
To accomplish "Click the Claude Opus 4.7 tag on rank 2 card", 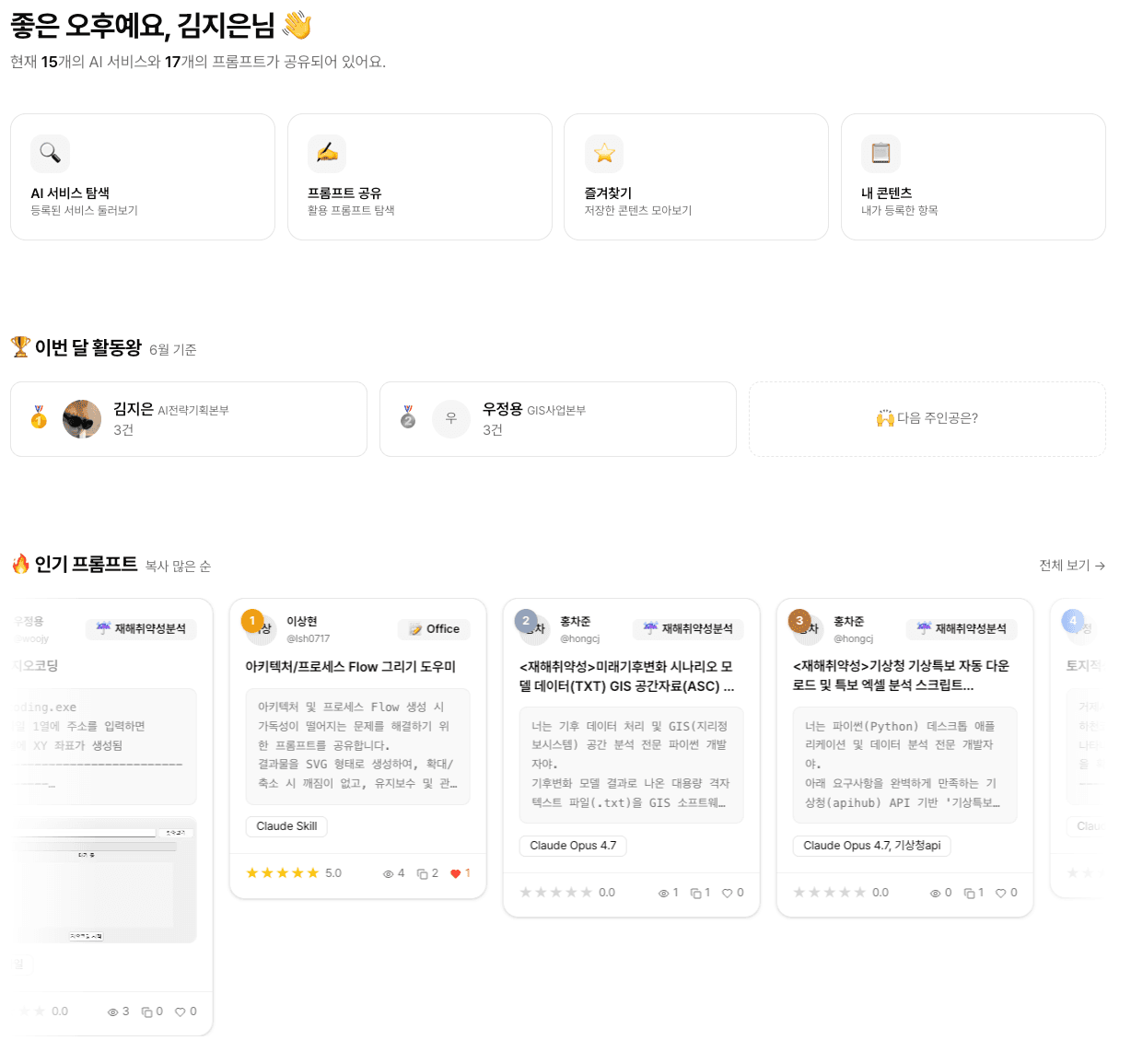I will tap(573, 846).
